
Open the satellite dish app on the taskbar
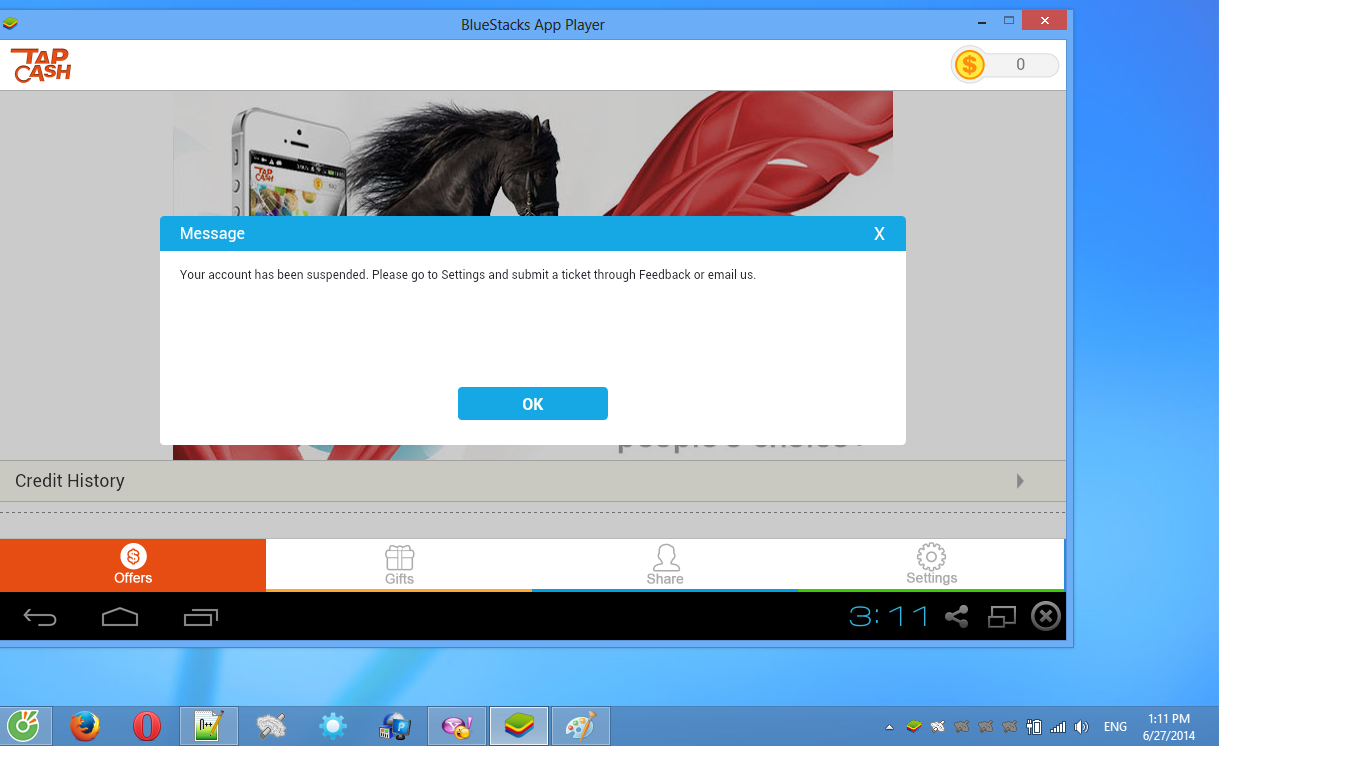(x=271, y=727)
